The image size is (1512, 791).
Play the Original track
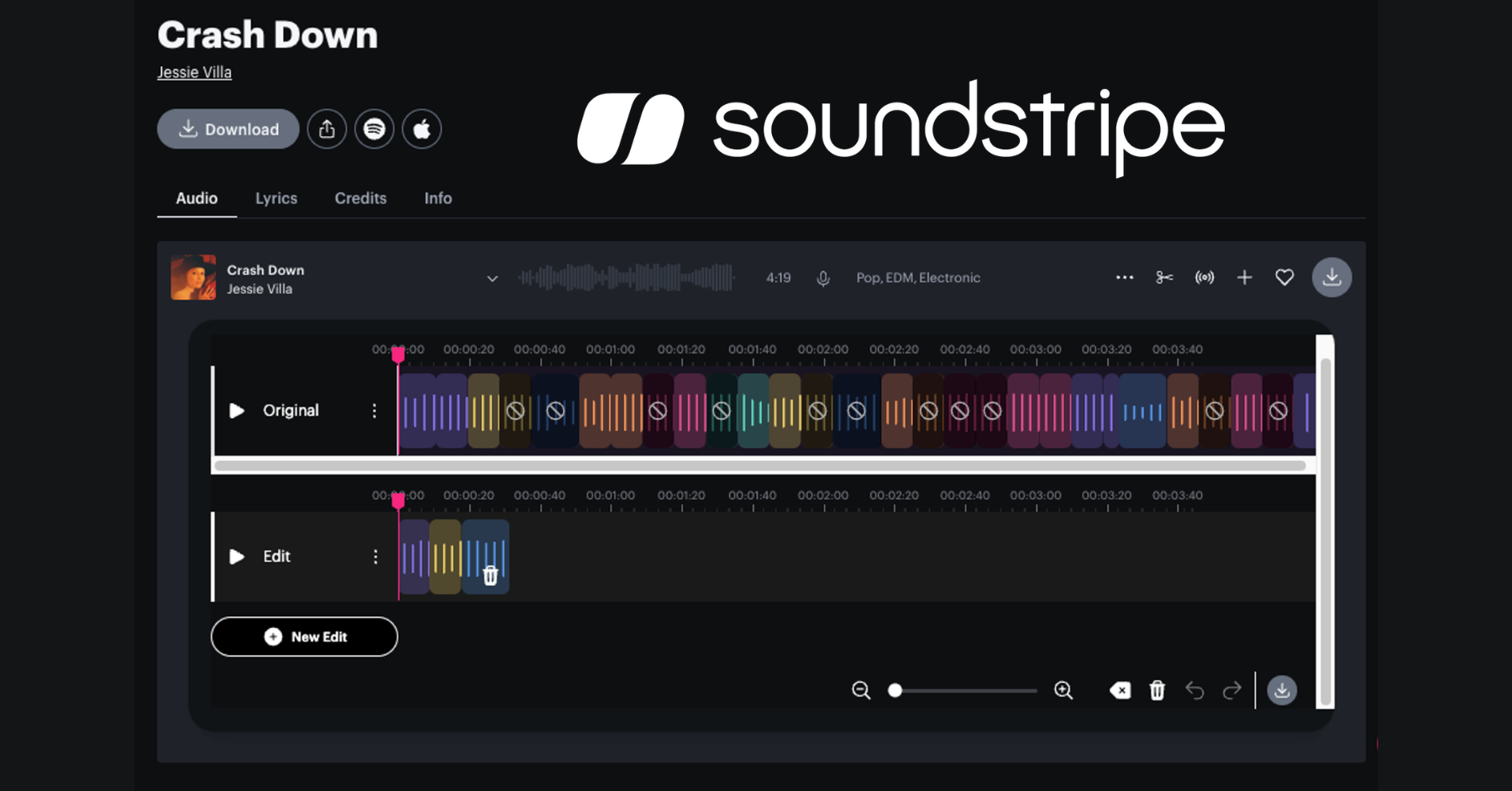coord(236,410)
